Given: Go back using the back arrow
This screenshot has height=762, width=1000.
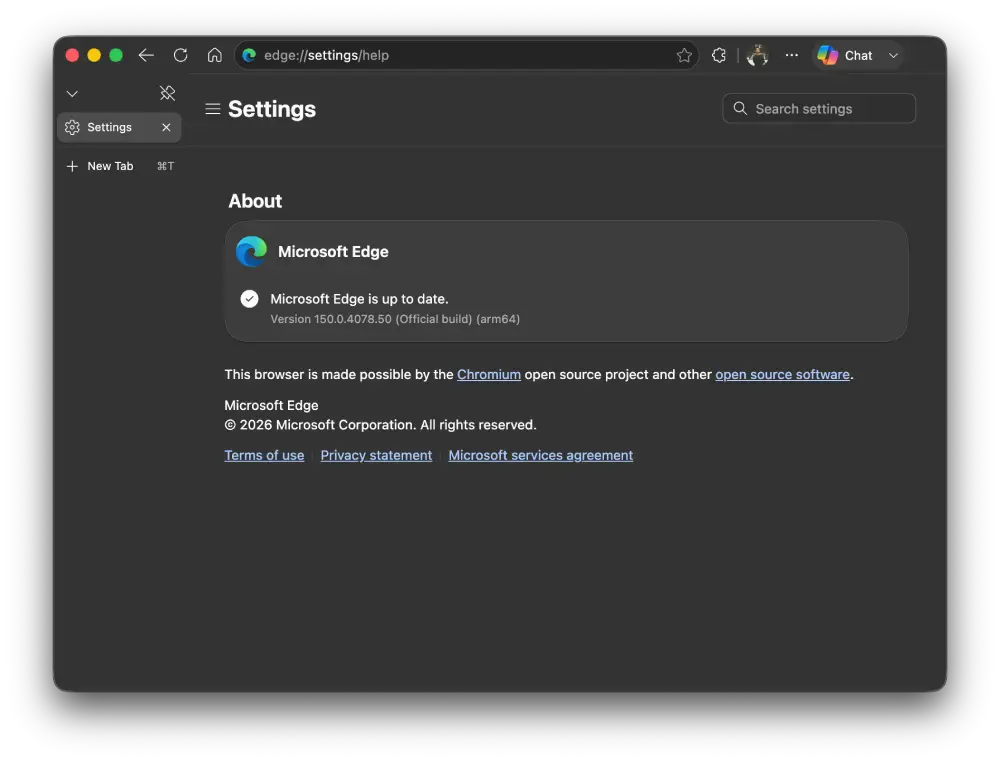Looking at the screenshot, I should [146, 55].
